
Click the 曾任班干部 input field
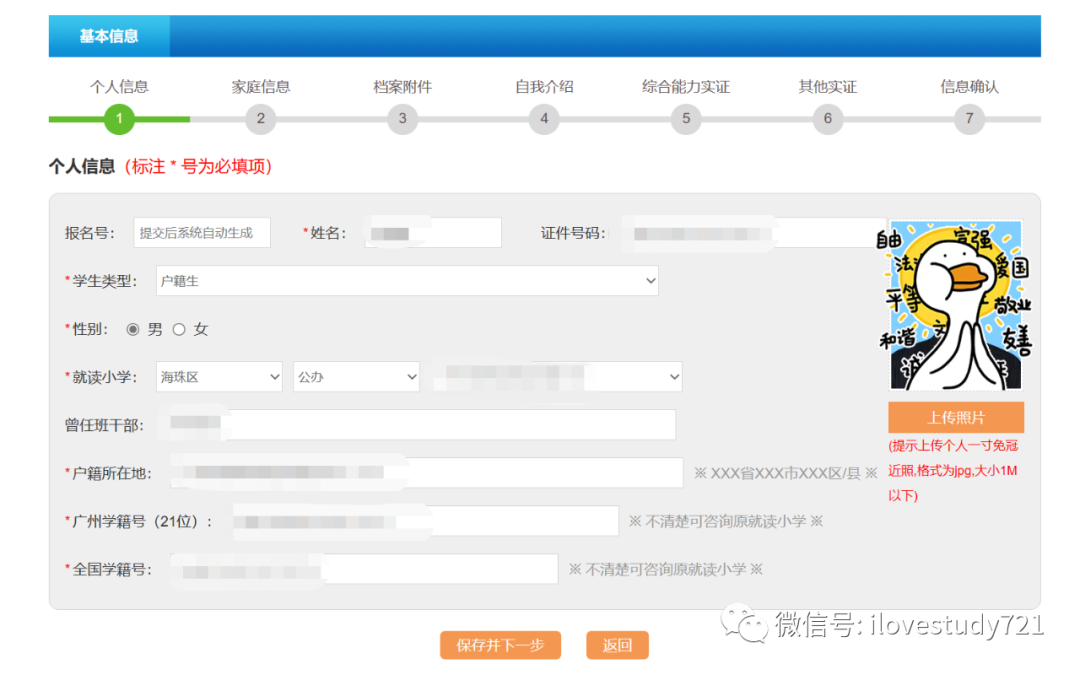420,424
